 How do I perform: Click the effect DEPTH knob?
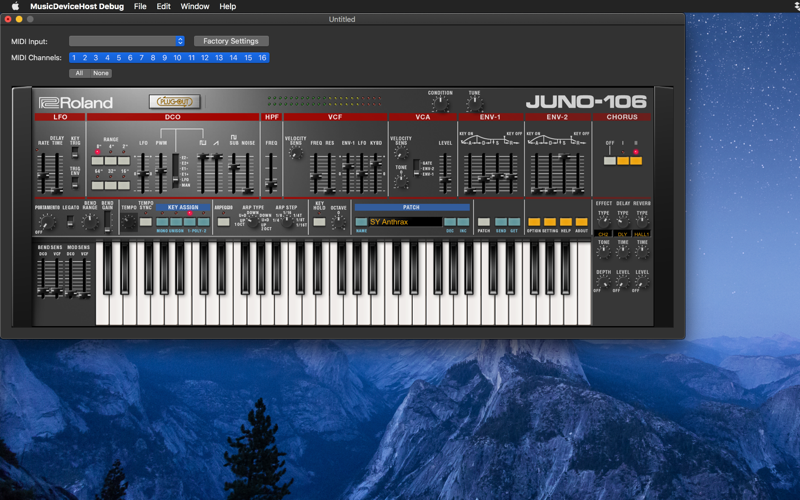(604, 282)
